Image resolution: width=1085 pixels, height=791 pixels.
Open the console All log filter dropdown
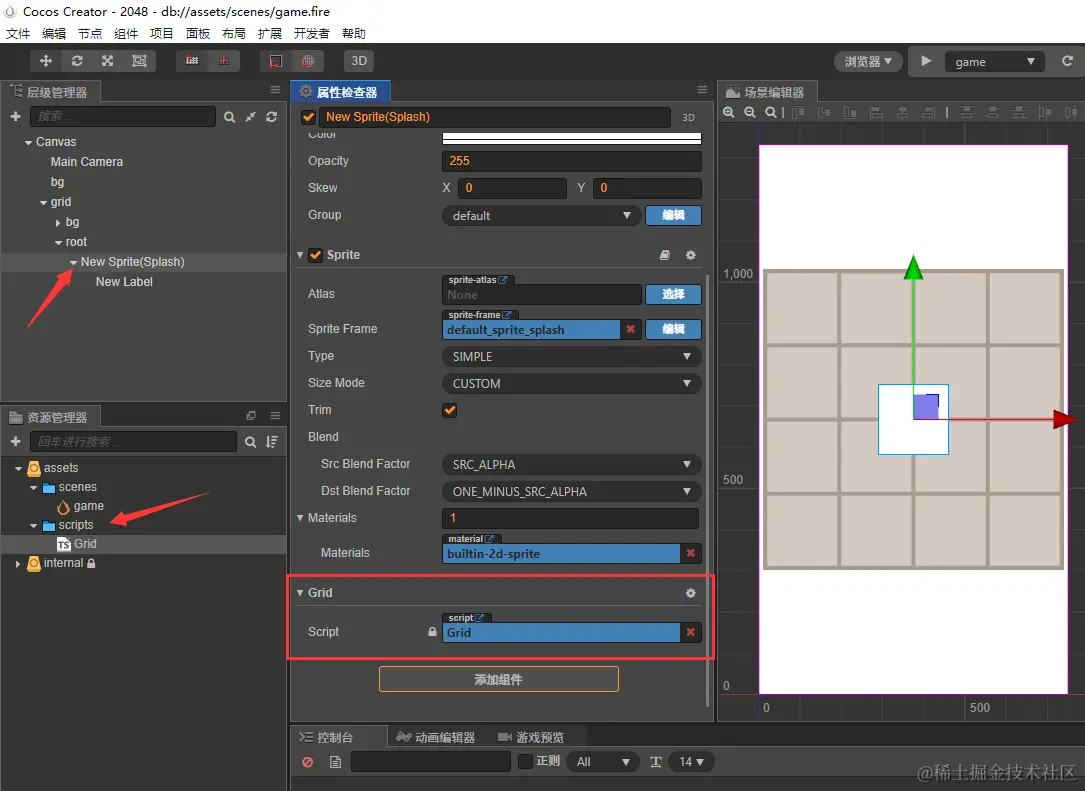603,762
